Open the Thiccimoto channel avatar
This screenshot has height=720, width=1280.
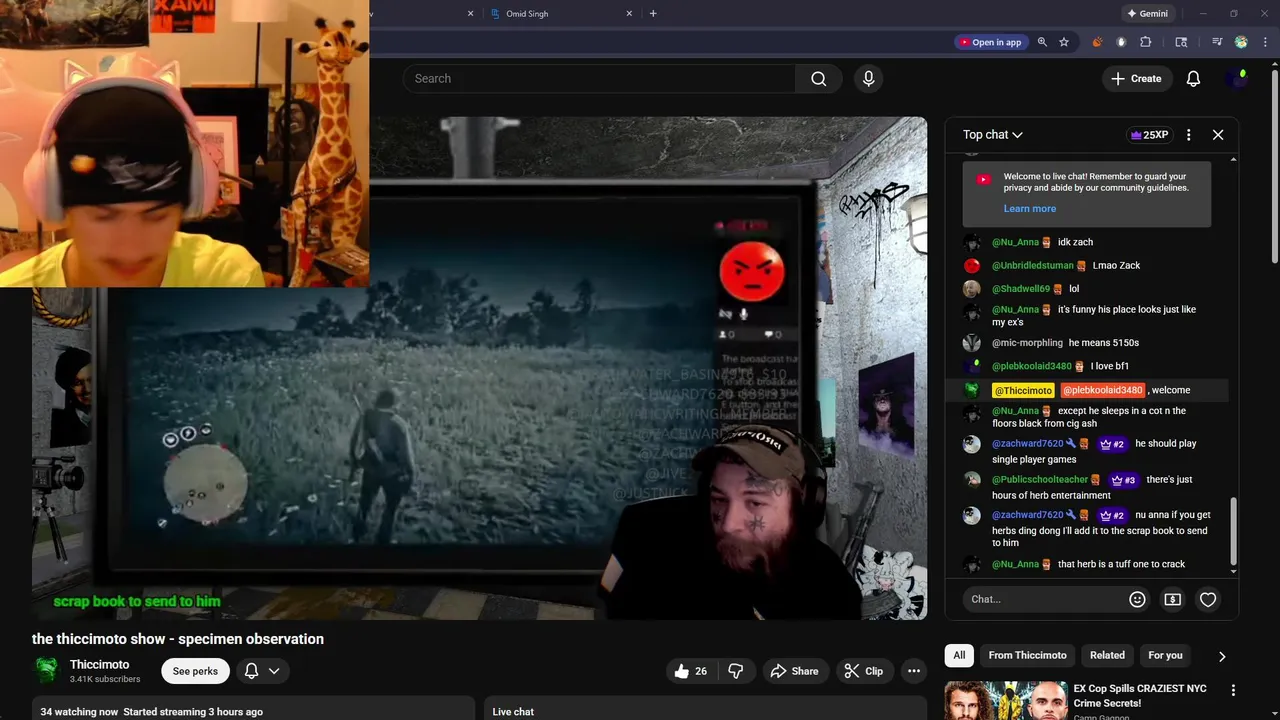[47, 670]
